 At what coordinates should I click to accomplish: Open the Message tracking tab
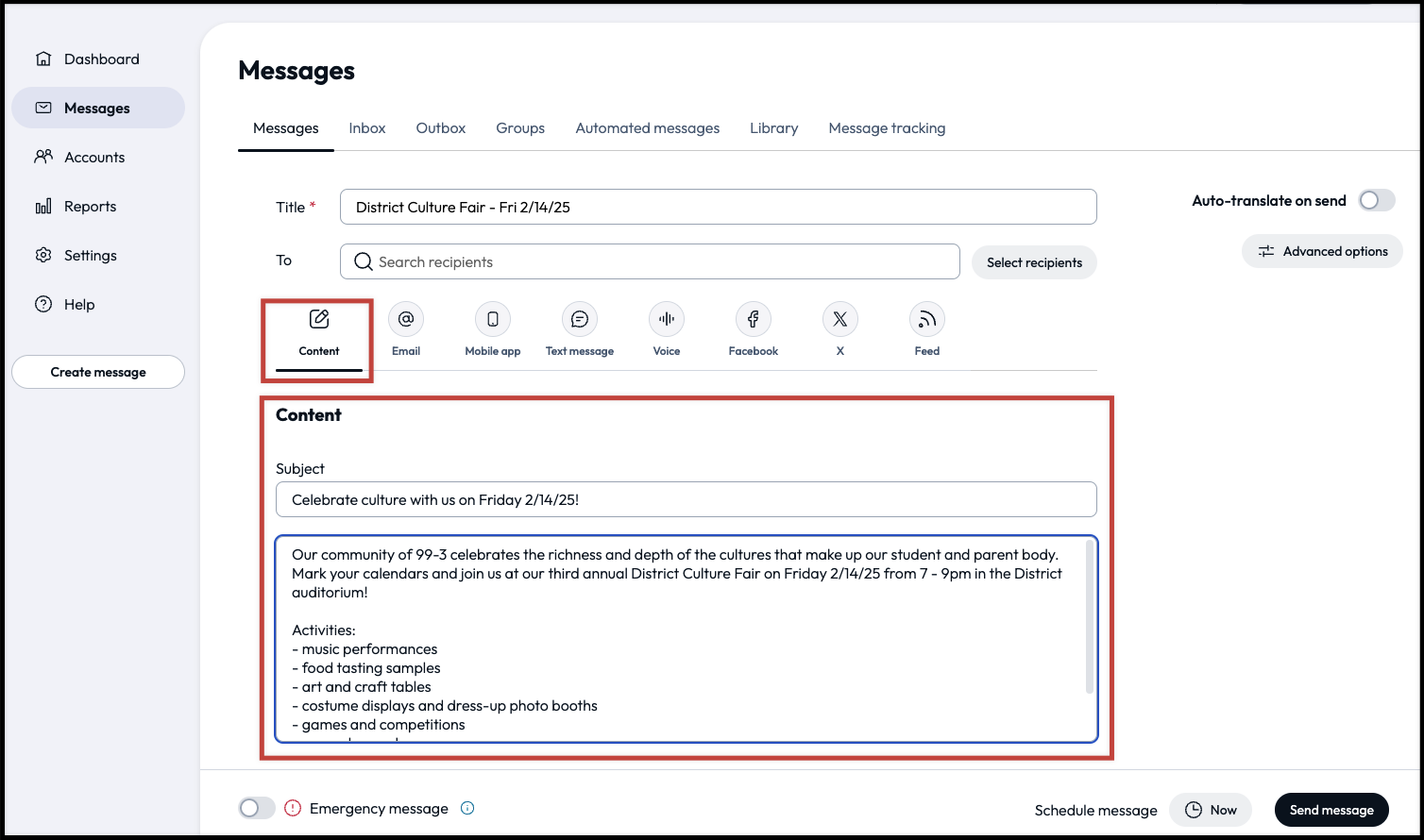pyautogui.click(x=887, y=128)
